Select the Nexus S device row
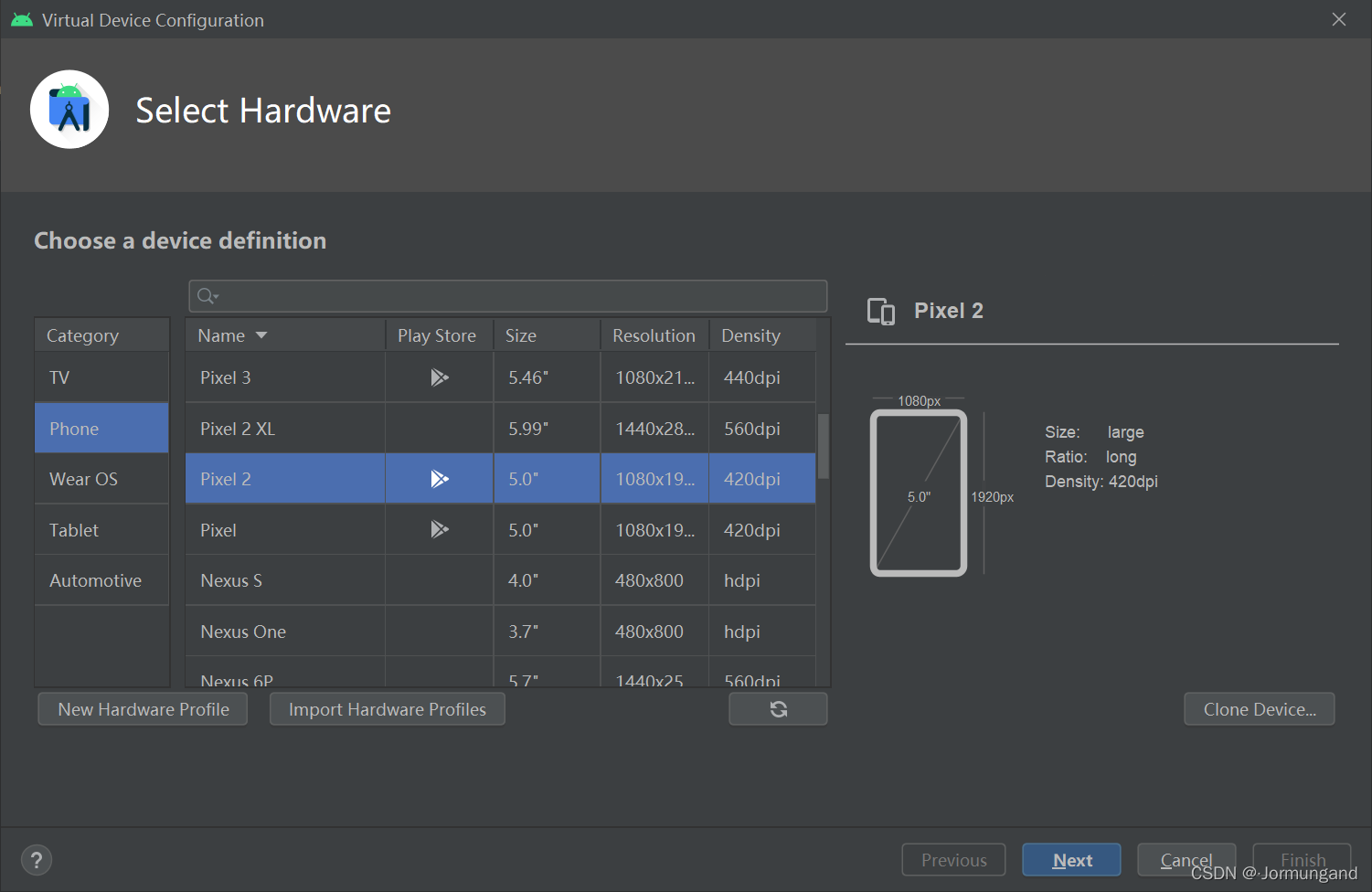 pyautogui.click(x=500, y=580)
